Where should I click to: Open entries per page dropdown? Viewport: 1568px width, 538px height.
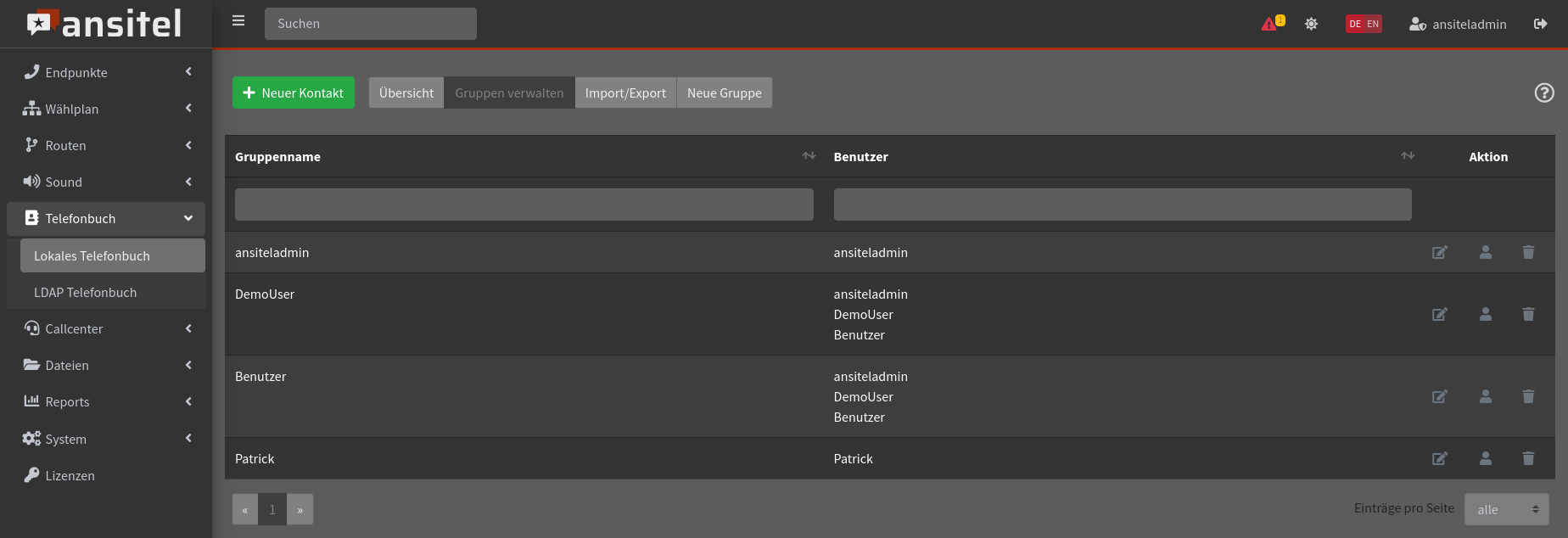[1506, 509]
